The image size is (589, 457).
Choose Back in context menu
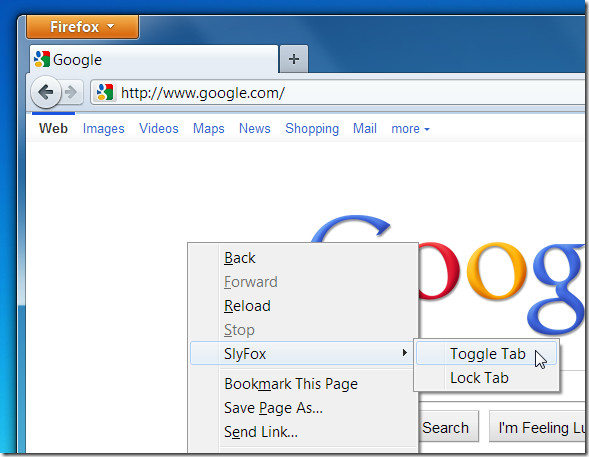(x=303, y=258)
